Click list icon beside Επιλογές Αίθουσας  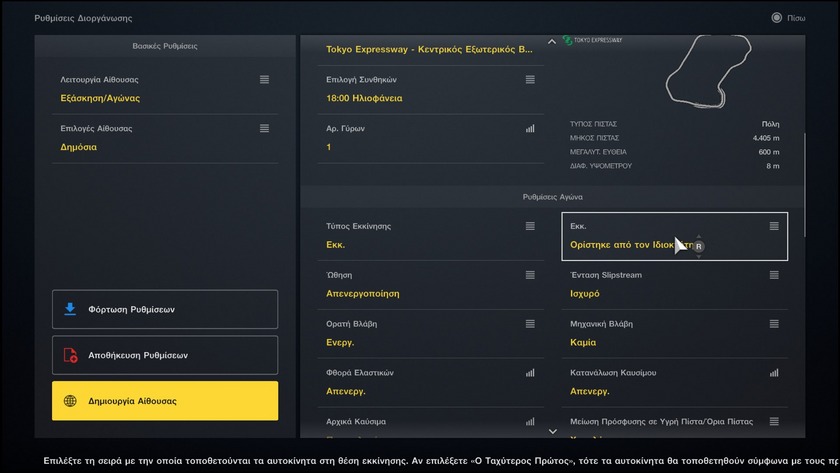(x=264, y=128)
